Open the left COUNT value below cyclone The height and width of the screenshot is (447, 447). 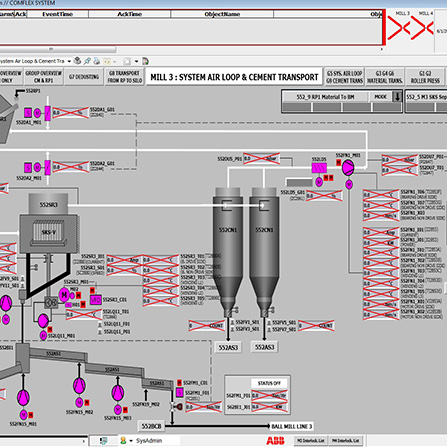(207, 326)
